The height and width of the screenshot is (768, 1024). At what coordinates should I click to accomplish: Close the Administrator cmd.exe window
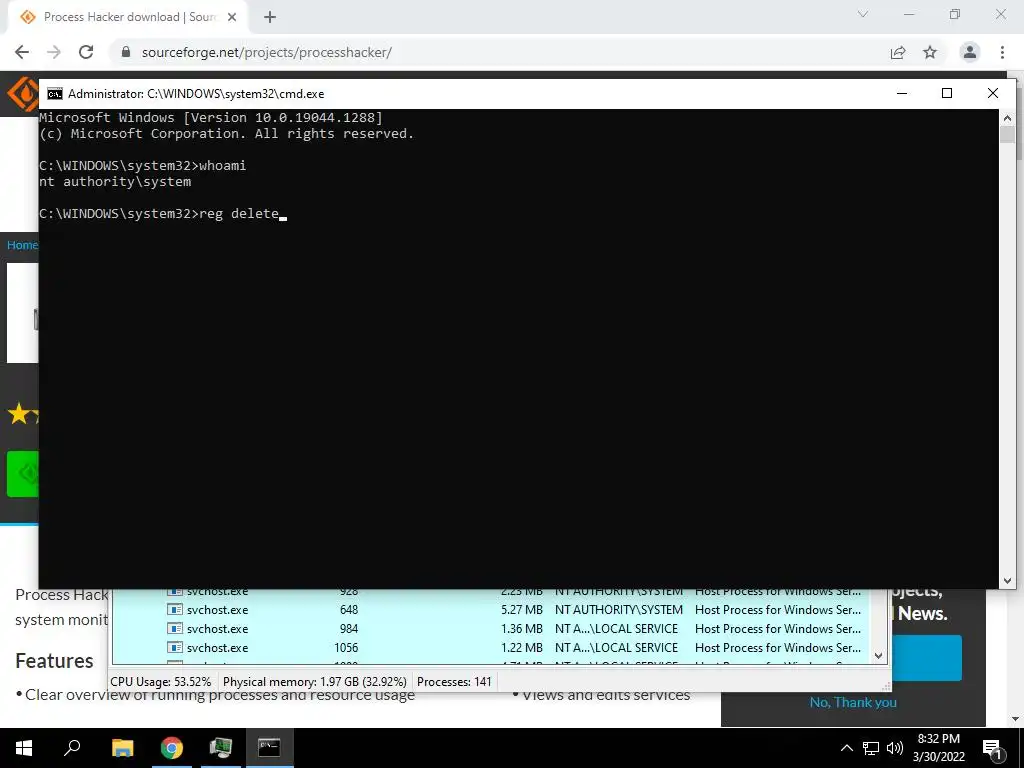click(x=993, y=93)
